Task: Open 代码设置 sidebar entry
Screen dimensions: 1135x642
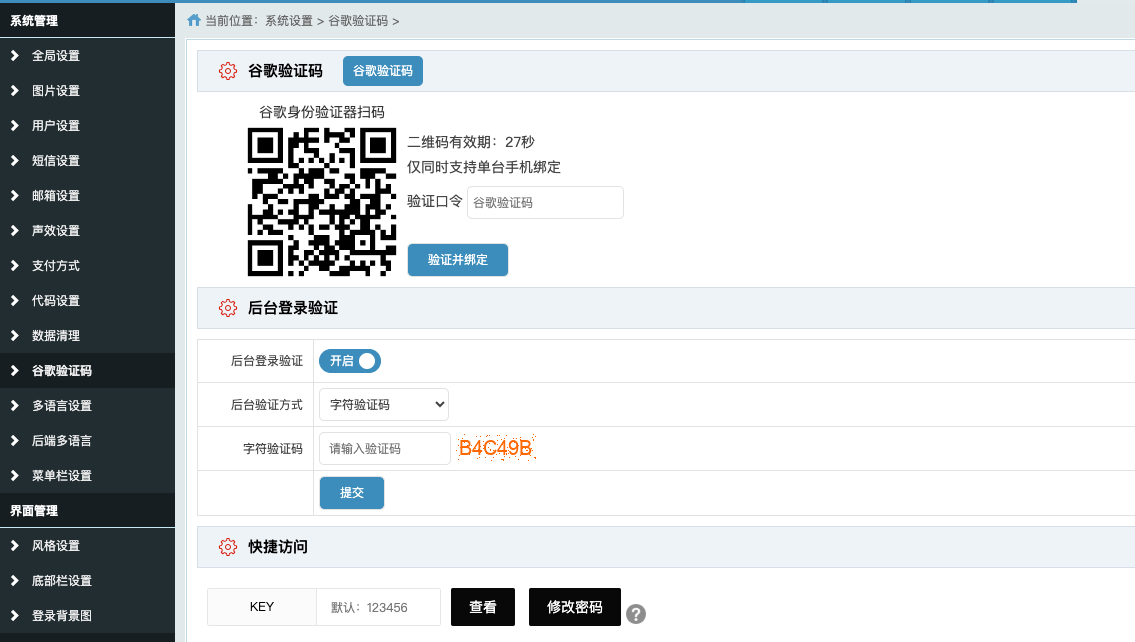Action: click(88, 300)
